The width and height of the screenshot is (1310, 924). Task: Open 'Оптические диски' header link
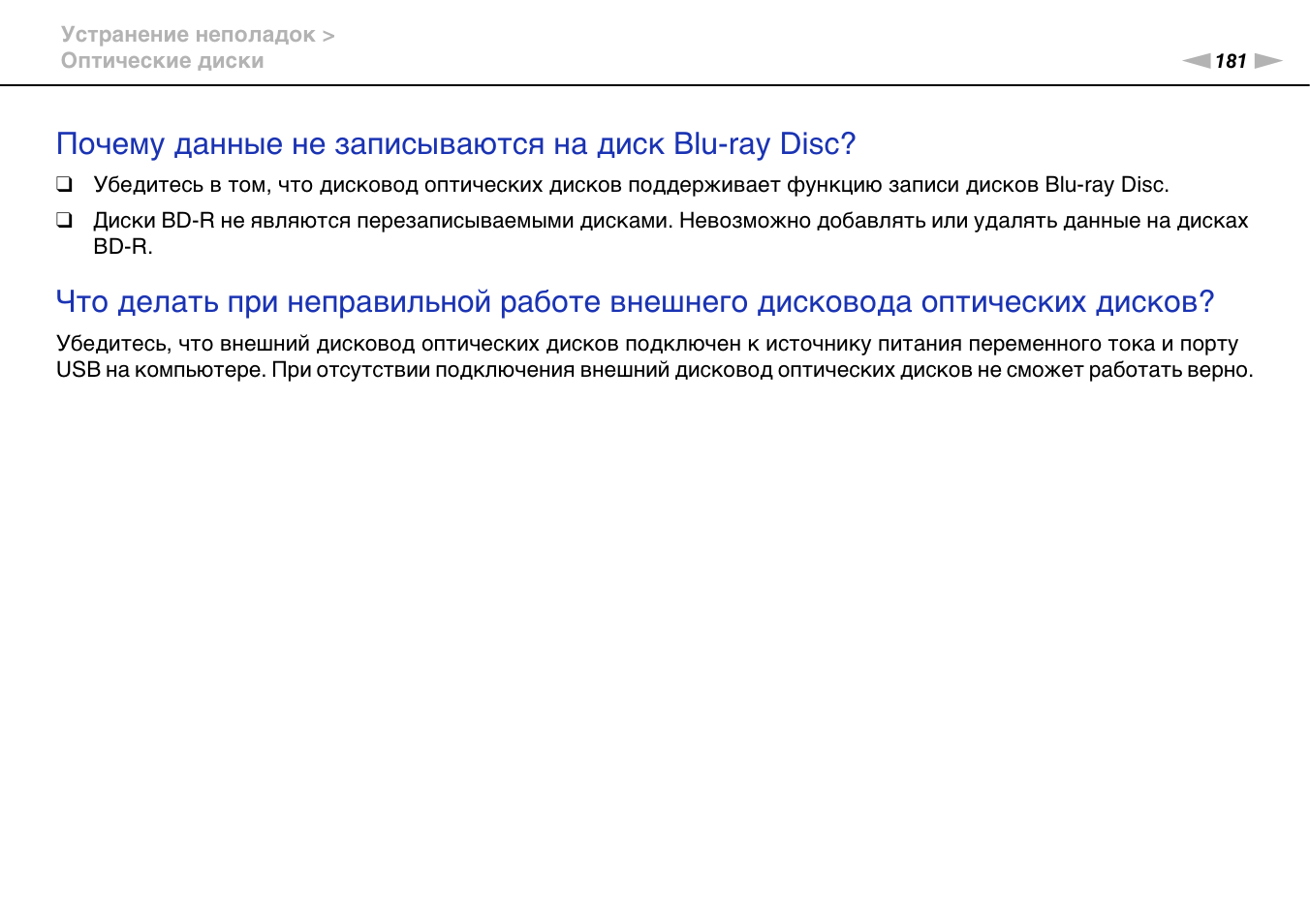point(162,61)
